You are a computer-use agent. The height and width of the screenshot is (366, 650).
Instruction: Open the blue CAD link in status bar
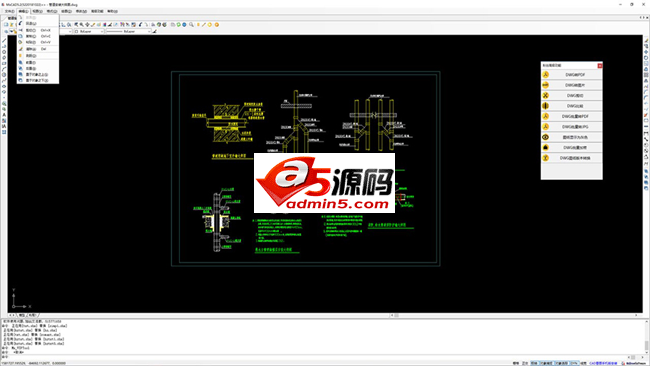pos(603,363)
